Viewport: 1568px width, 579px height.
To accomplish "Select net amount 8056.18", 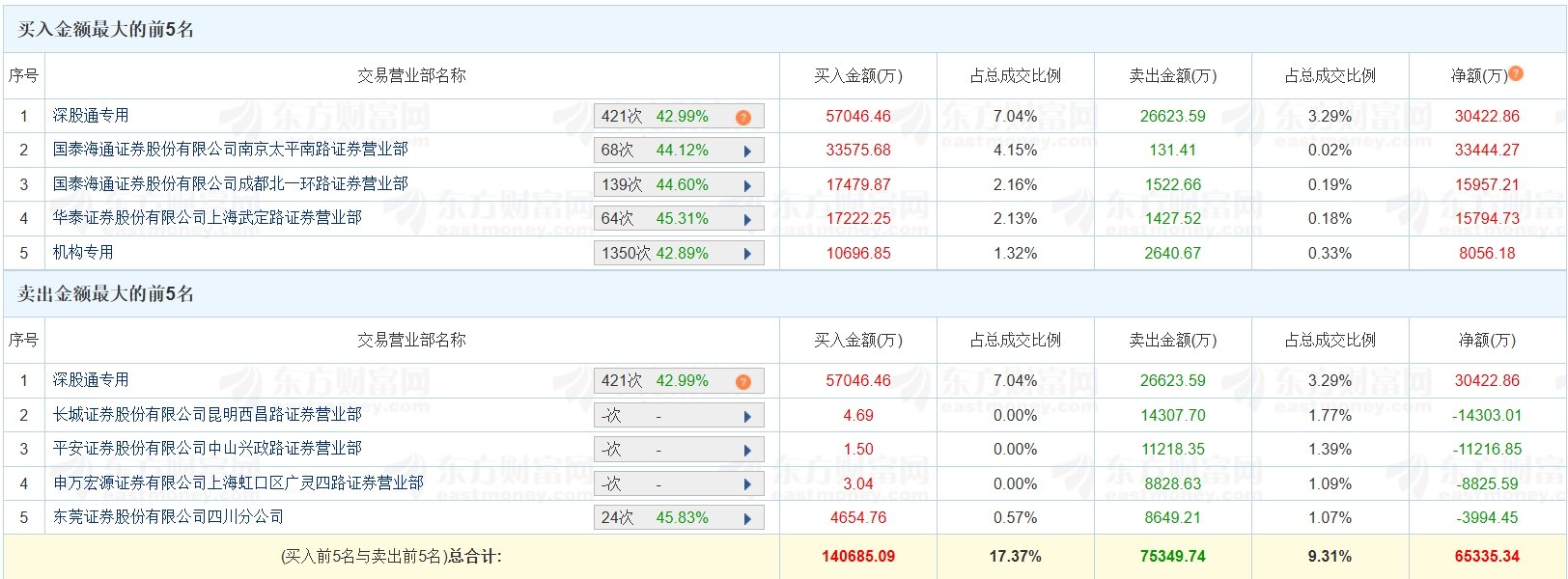I will 1487,254.
